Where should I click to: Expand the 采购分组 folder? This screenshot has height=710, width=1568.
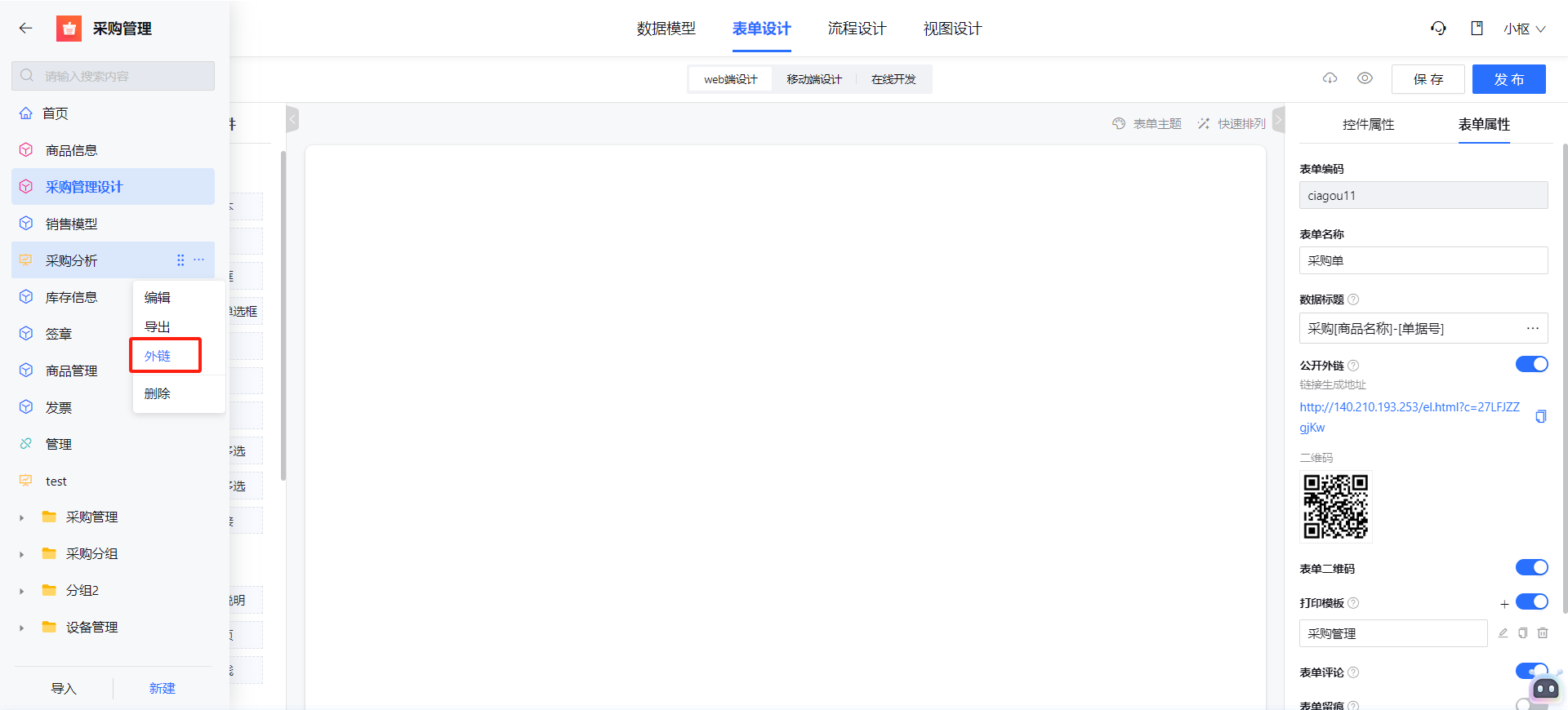pyautogui.click(x=21, y=554)
